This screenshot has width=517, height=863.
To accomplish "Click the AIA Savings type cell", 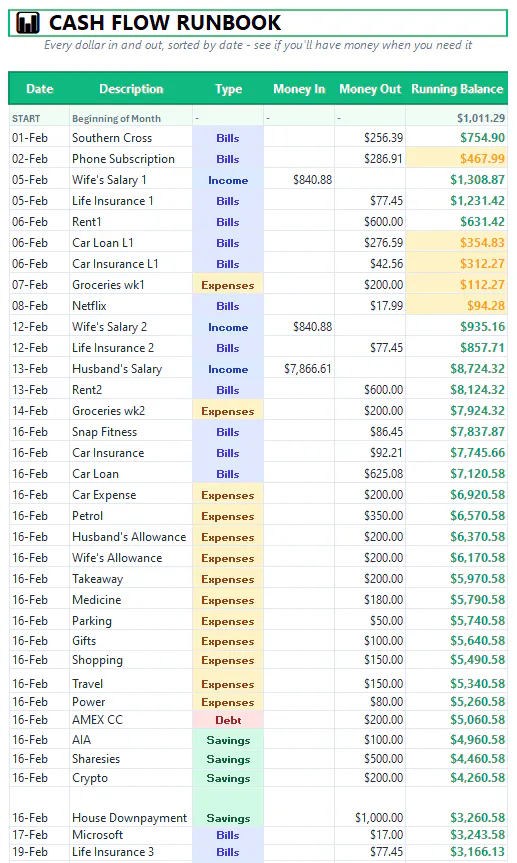I will pyautogui.click(x=228, y=740).
